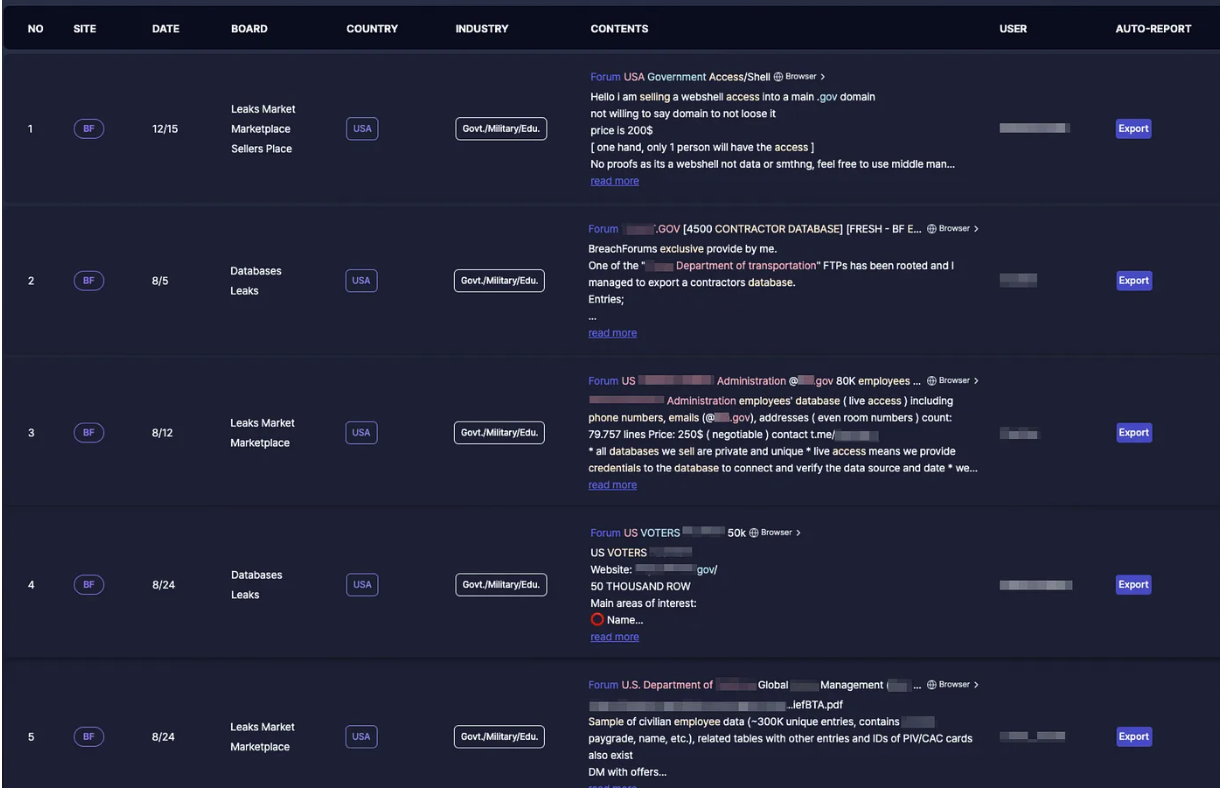Select the USA country tag in row 2

click(x=361, y=281)
